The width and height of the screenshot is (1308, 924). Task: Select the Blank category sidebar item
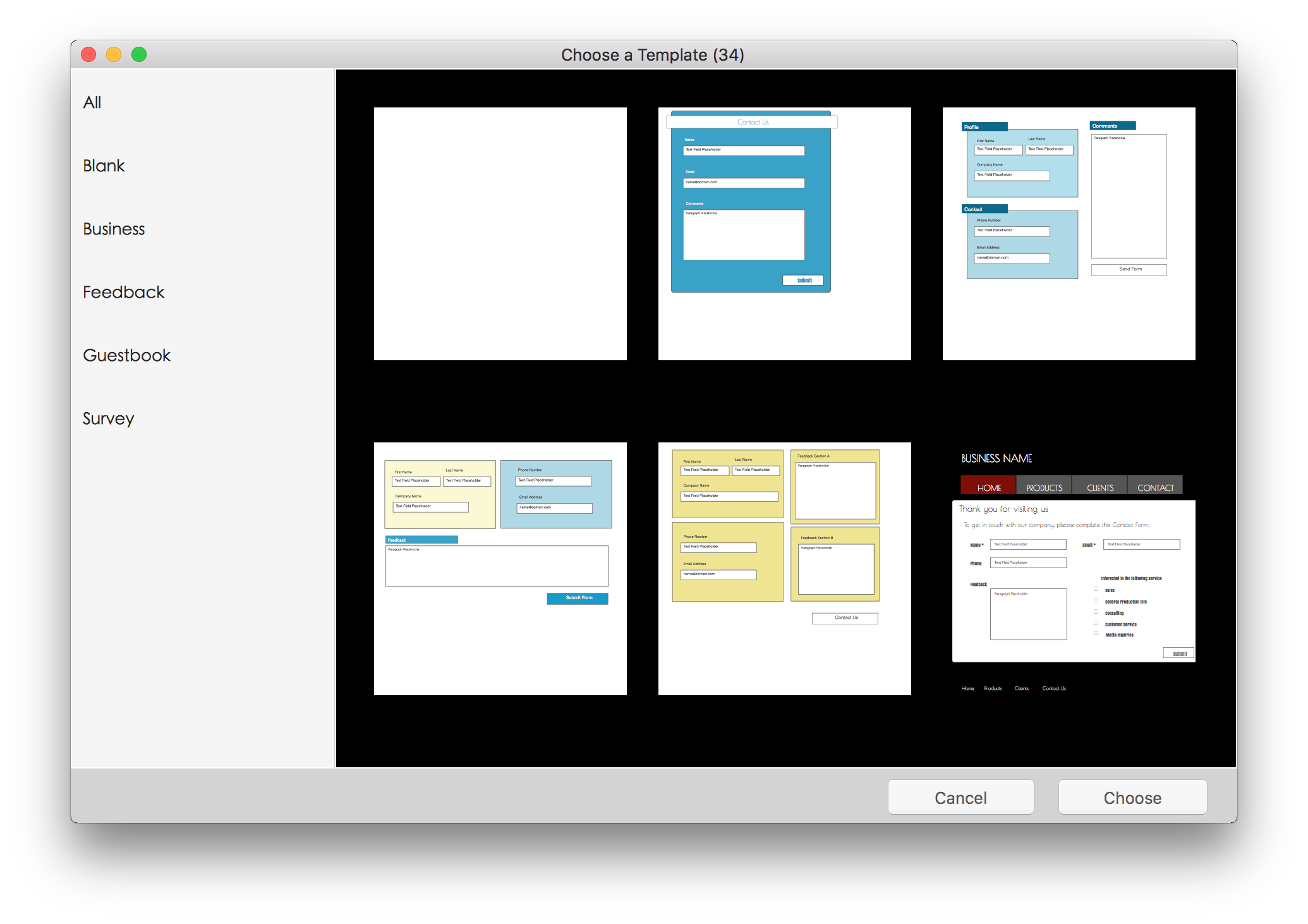click(104, 165)
